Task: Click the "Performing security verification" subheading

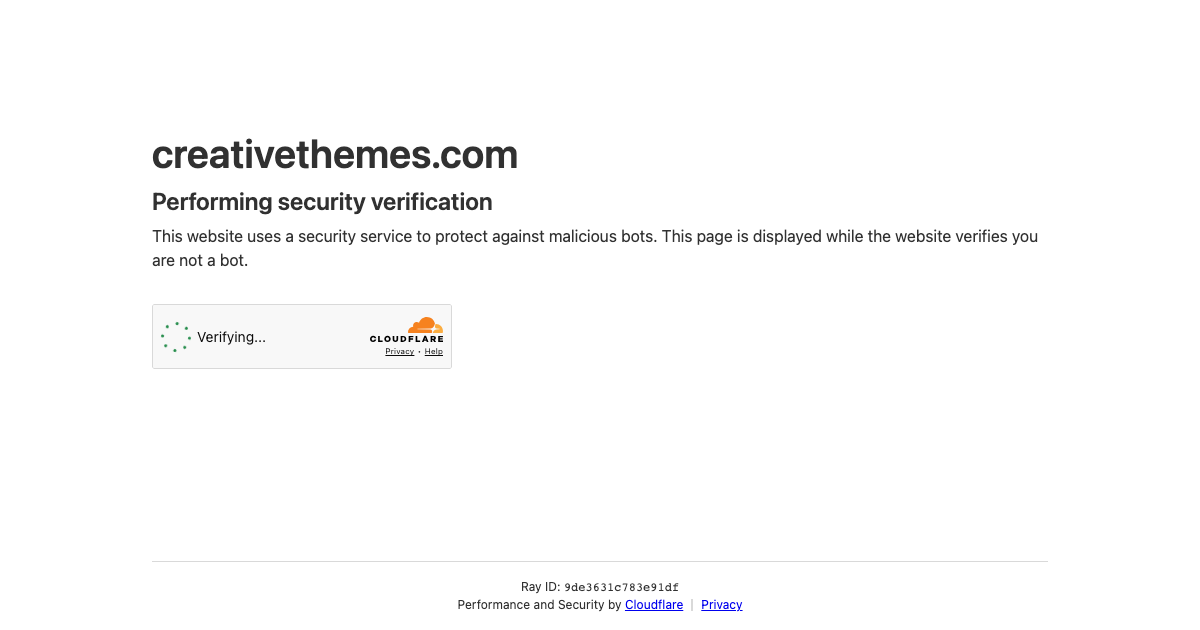Action: (x=322, y=202)
